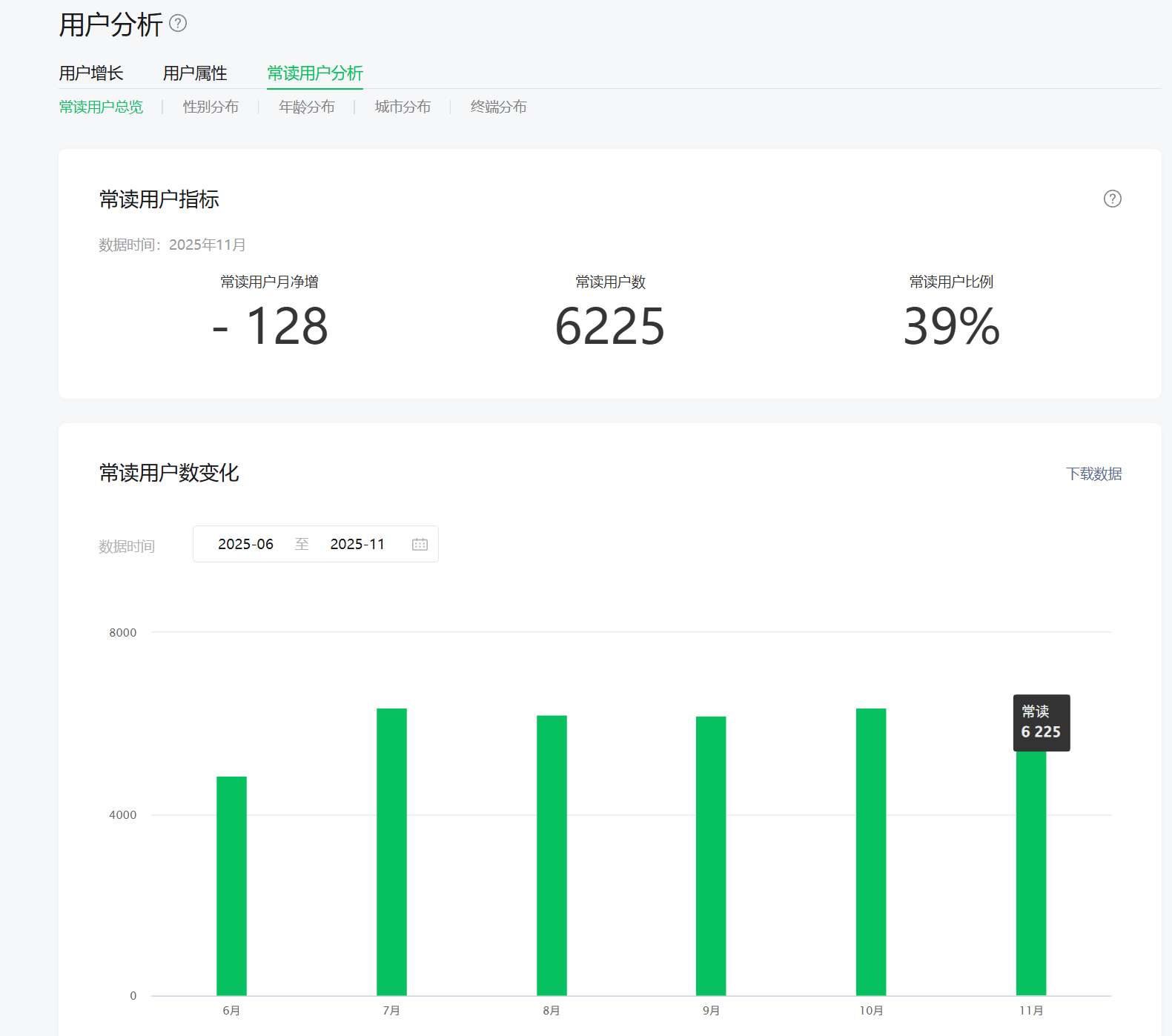Click the 9月 bar in chart
Screen dimensions: 1172x1036
pos(711,856)
